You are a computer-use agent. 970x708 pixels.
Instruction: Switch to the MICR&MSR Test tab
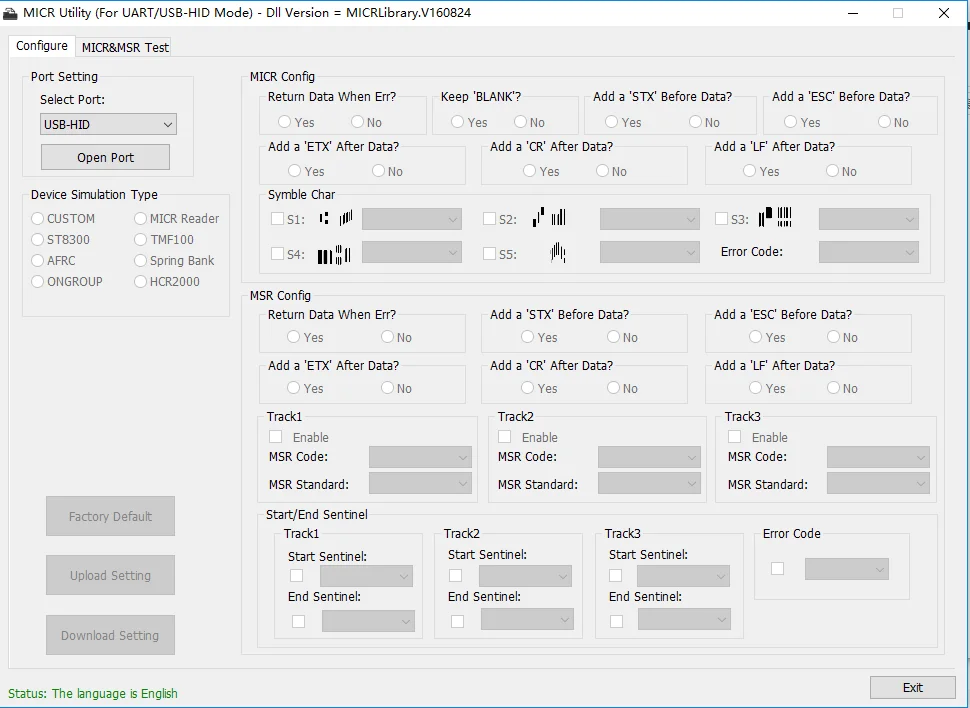click(x=125, y=47)
